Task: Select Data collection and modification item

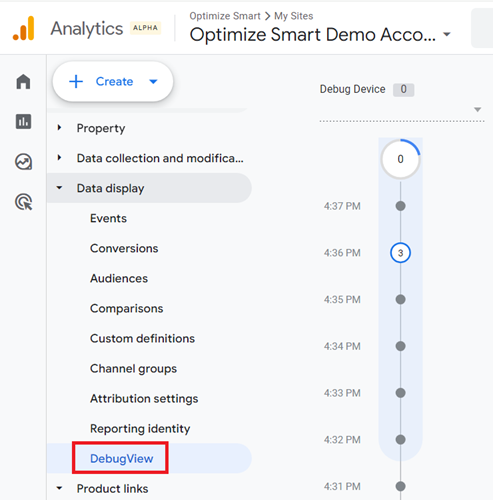Action: point(160,158)
